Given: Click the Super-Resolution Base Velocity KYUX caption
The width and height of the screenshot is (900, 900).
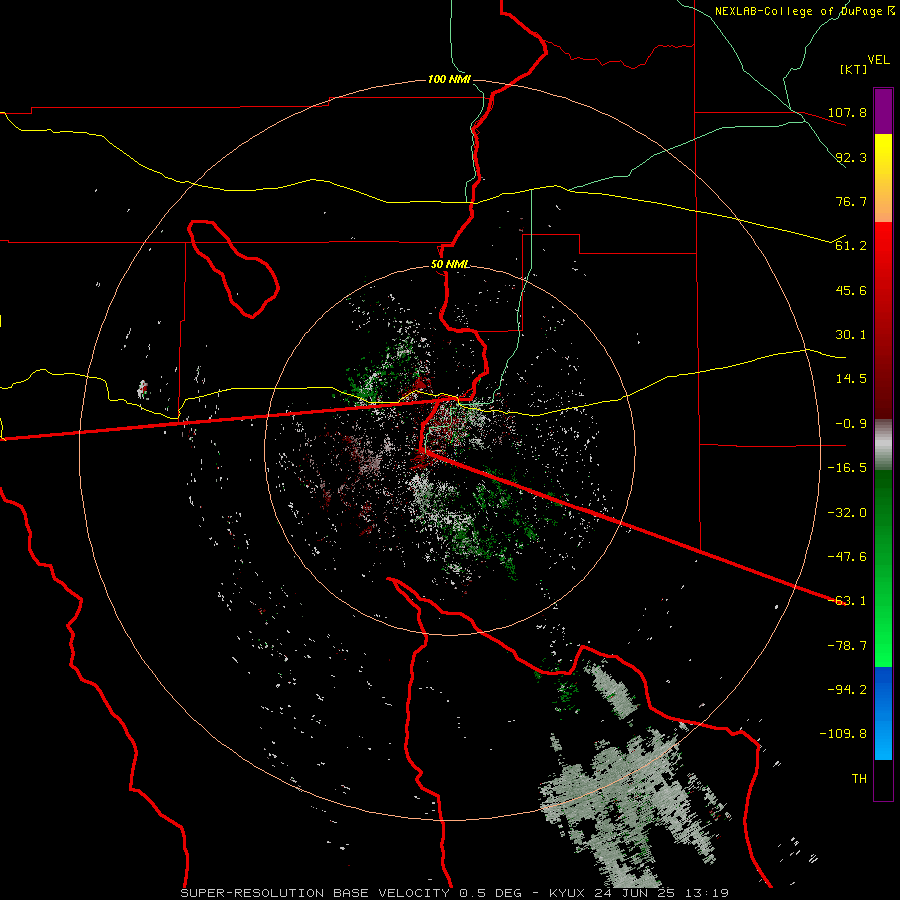Looking at the screenshot, I should point(454,893).
